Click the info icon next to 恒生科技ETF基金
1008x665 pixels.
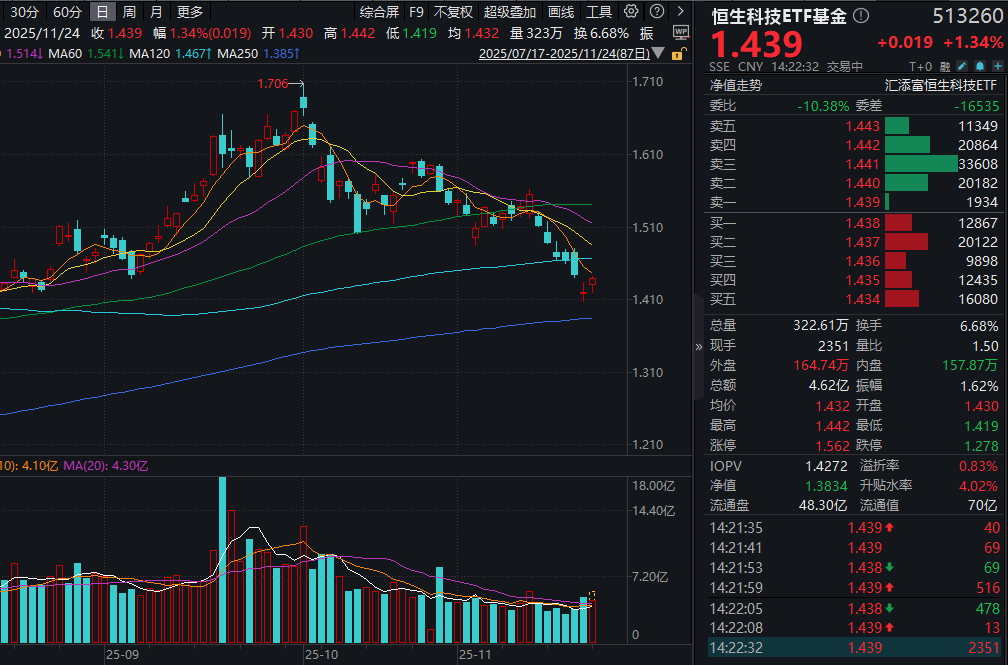[x=861, y=15]
